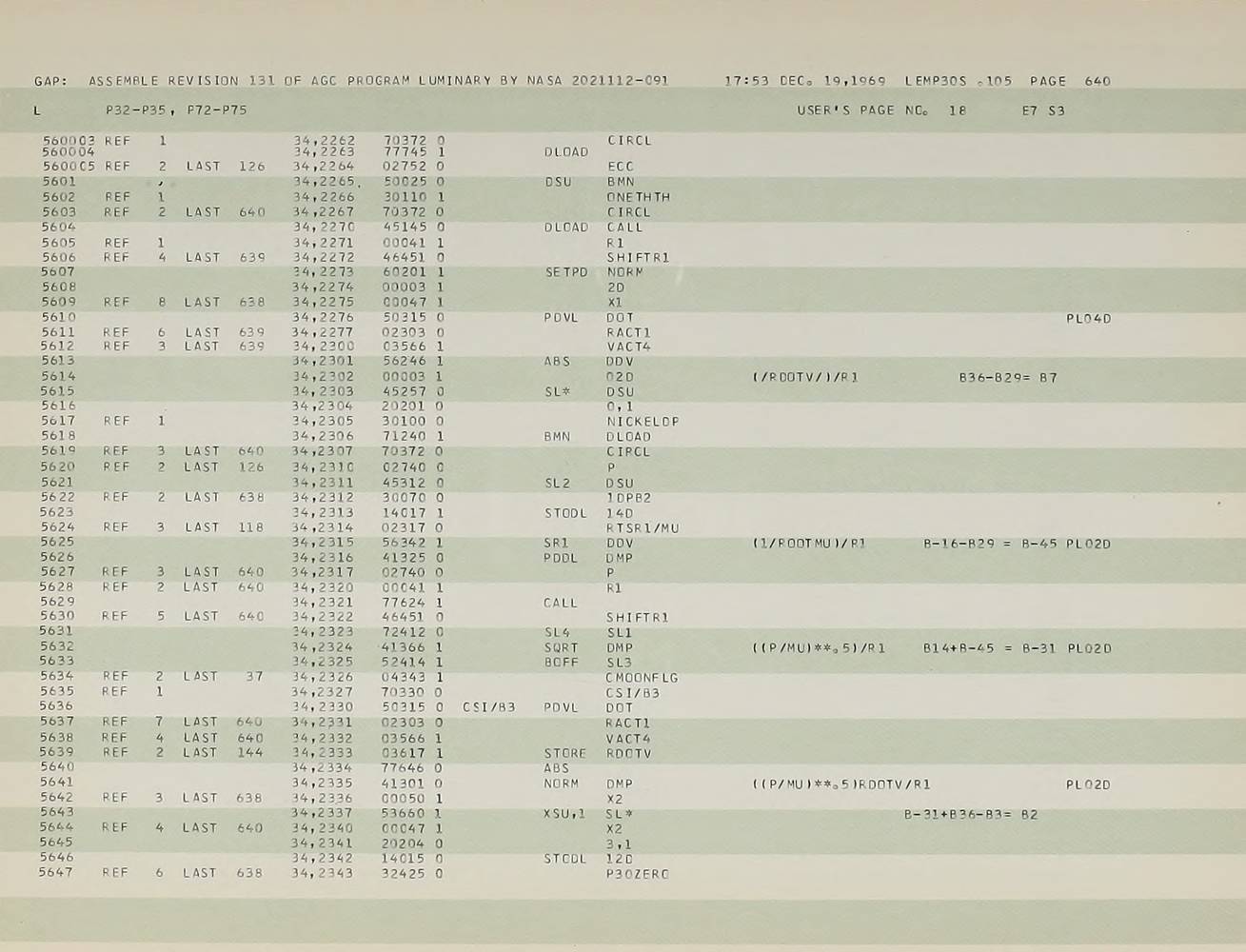Click the "CSI/B3" label on line 5636

[x=489, y=707]
